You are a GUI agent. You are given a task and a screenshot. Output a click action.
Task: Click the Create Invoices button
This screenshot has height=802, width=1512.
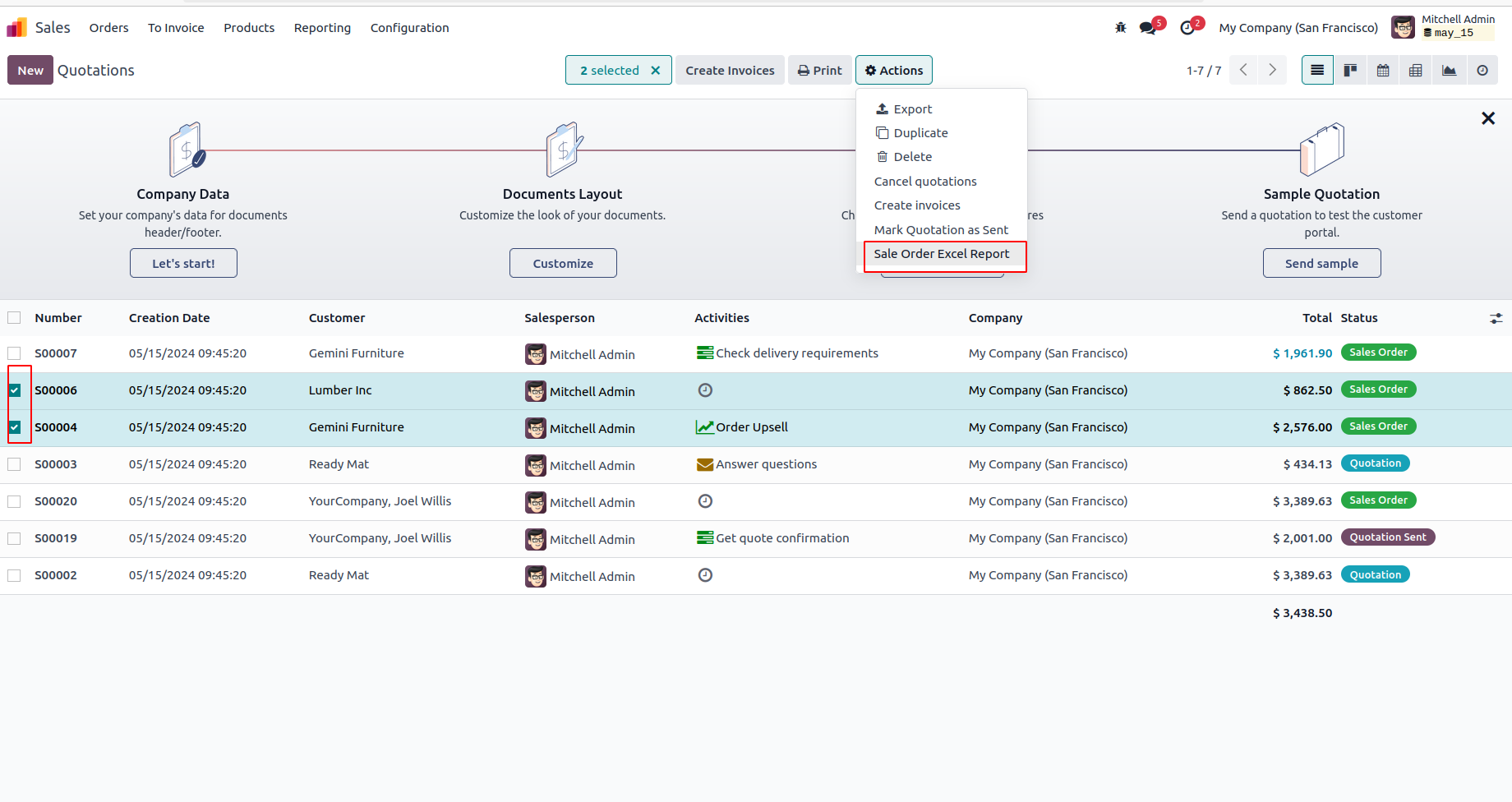(730, 71)
